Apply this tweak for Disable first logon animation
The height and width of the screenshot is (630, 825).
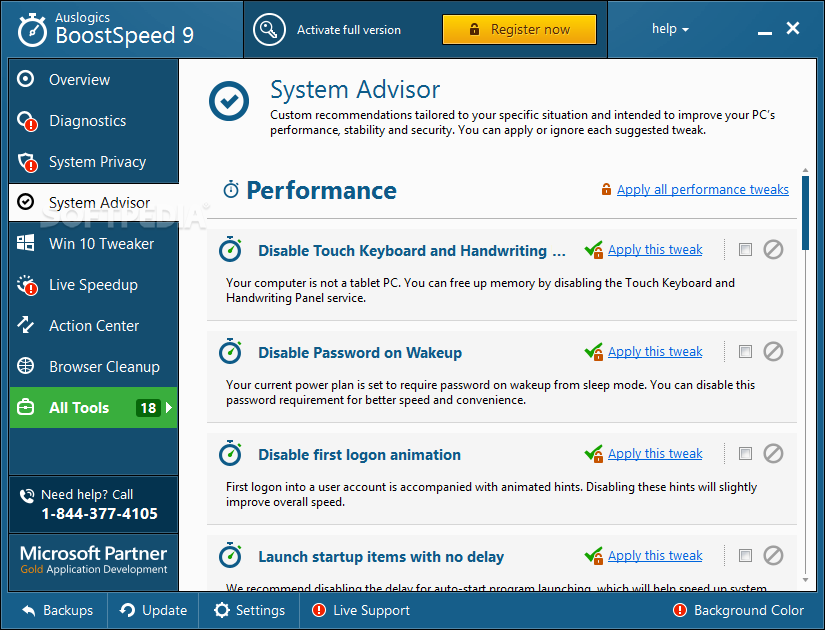(x=655, y=454)
